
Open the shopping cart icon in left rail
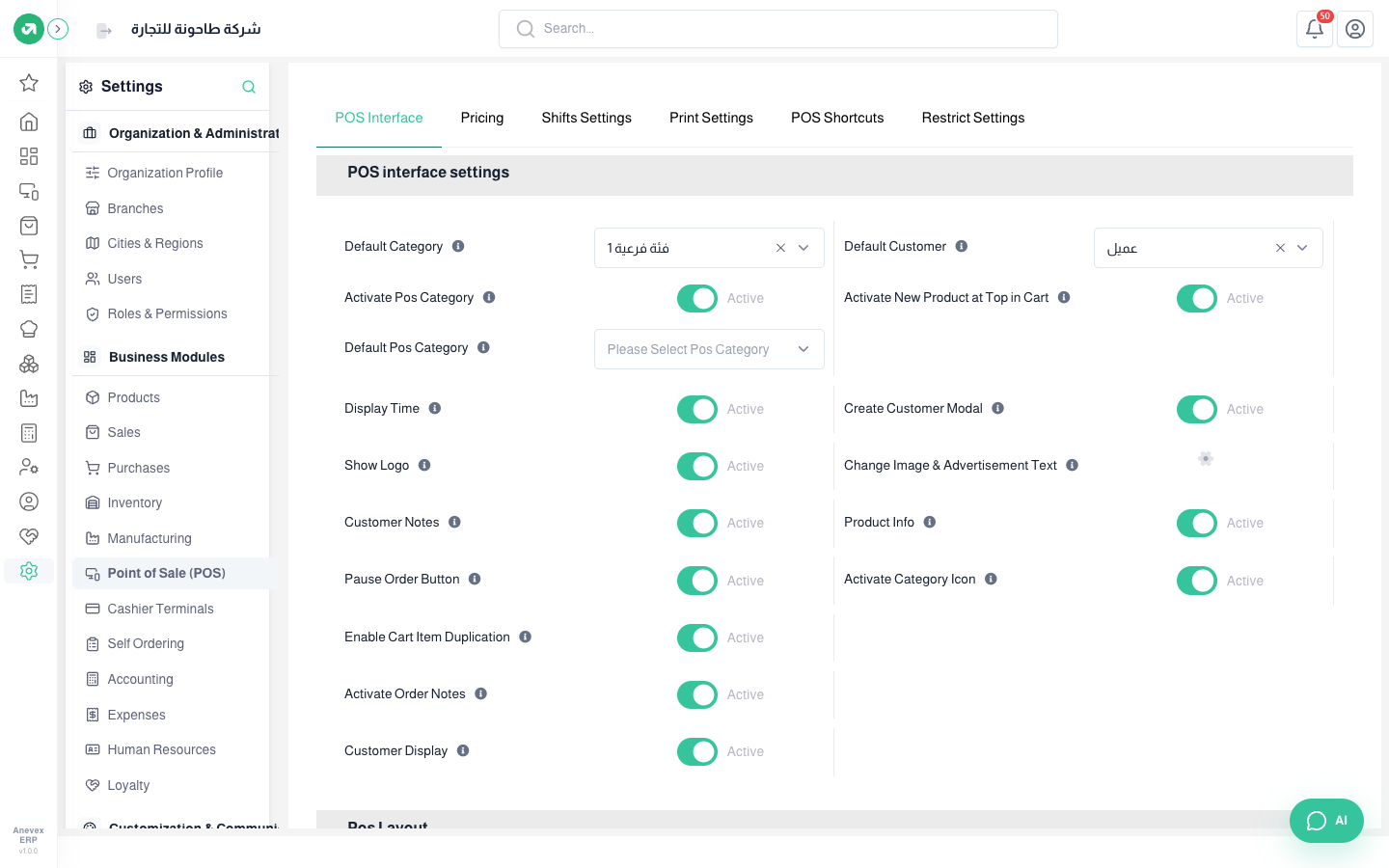pos(29,260)
